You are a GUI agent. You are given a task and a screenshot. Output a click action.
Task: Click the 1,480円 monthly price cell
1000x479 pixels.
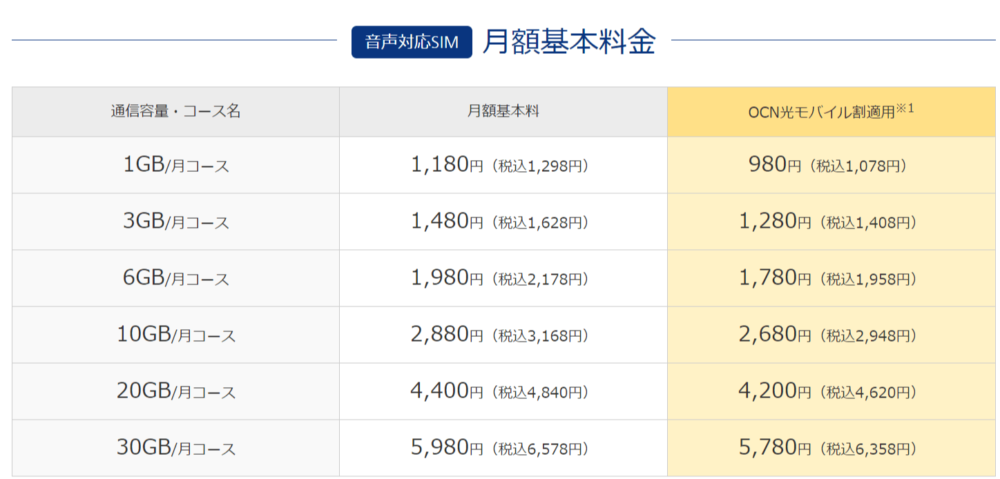pyautogui.click(x=503, y=221)
